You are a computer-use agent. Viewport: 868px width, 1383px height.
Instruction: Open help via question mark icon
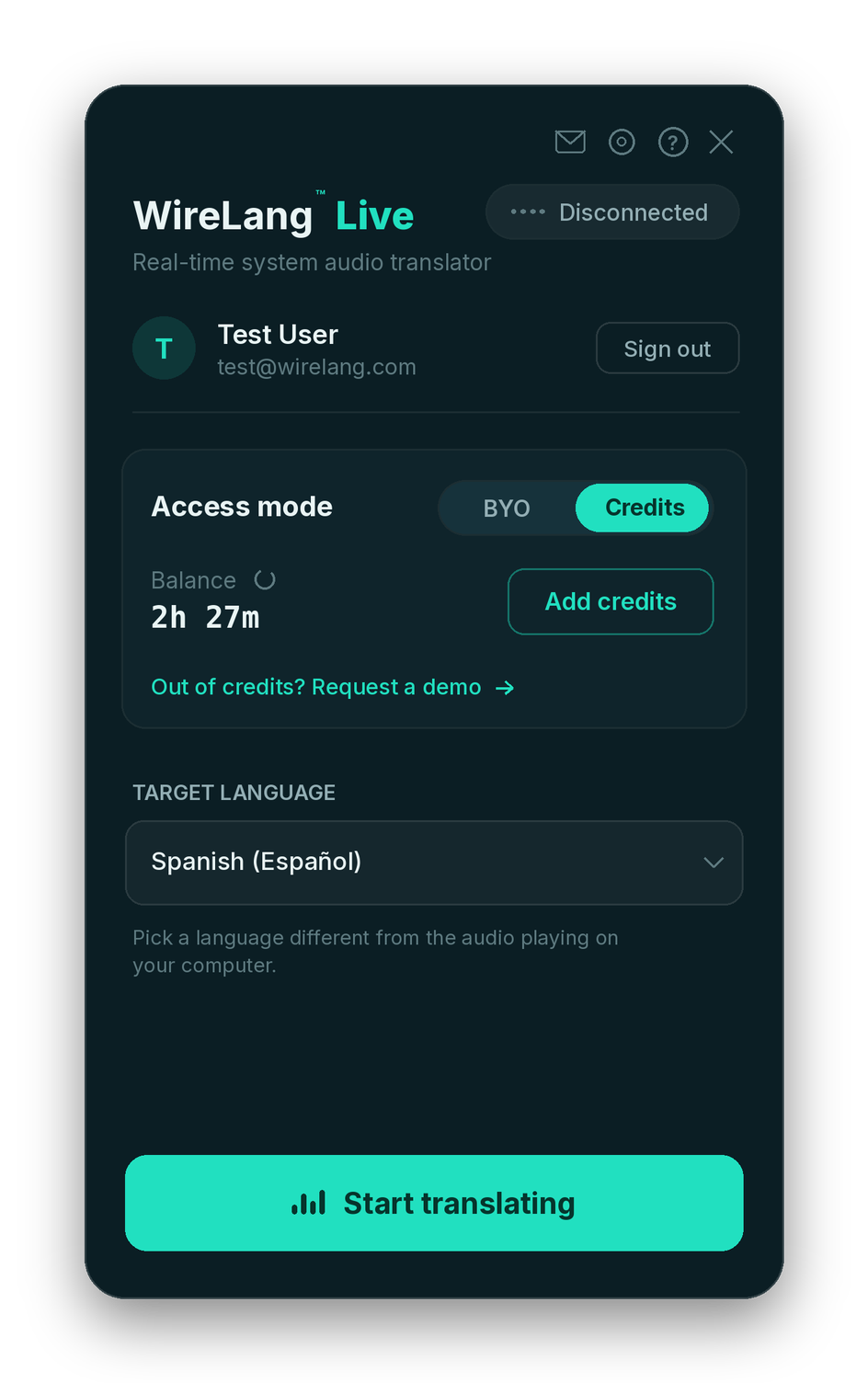673,142
